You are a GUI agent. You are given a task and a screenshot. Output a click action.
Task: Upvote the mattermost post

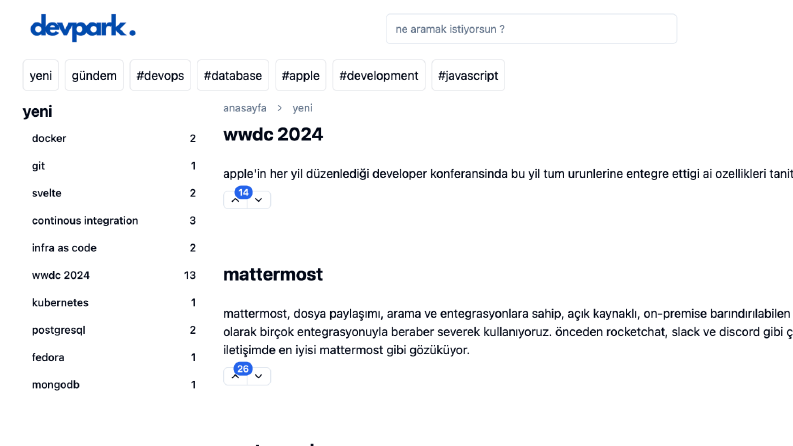(x=235, y=376)
